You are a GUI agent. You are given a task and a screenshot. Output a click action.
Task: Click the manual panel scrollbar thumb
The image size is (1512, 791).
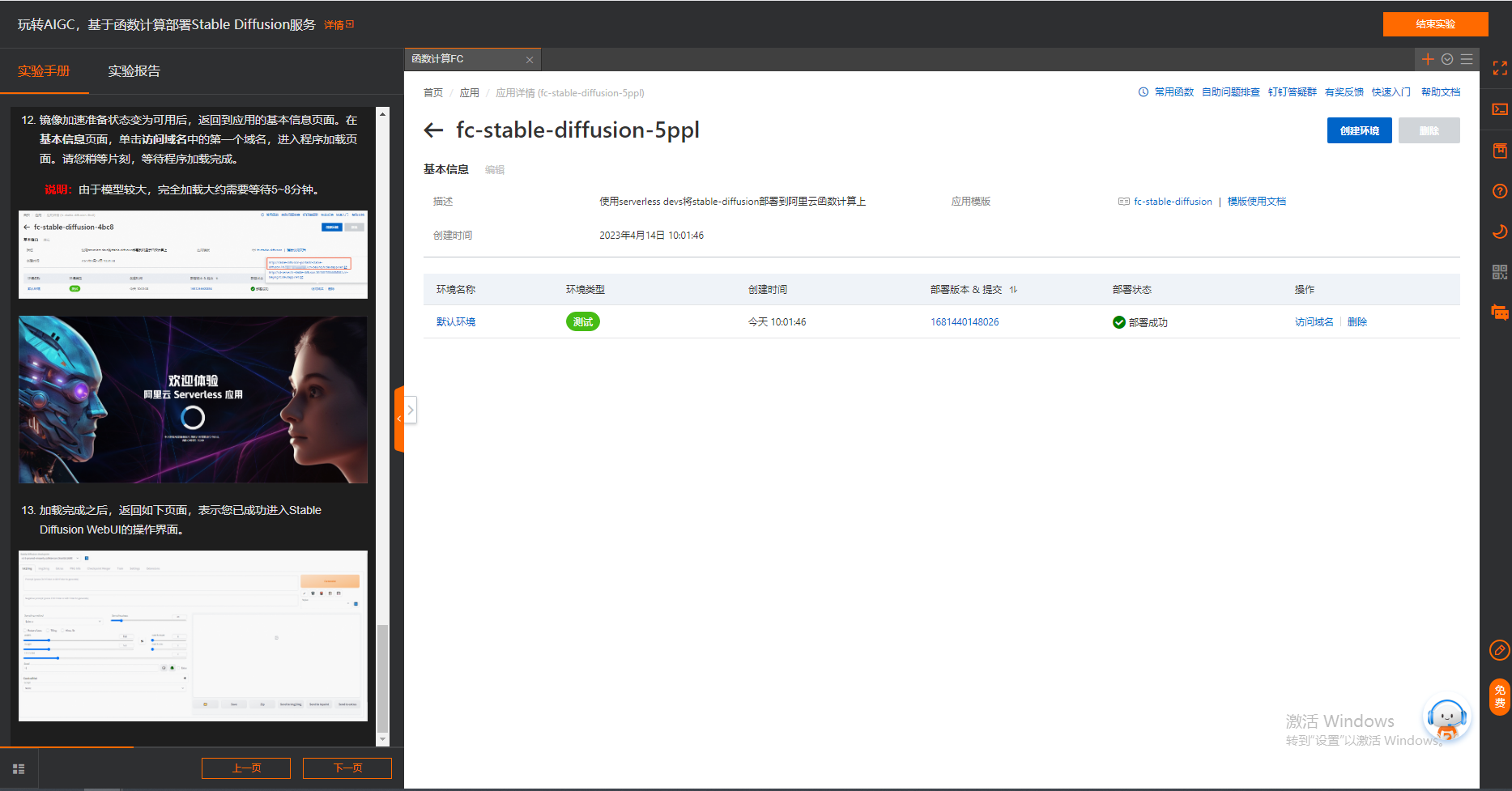click(383, 678)
